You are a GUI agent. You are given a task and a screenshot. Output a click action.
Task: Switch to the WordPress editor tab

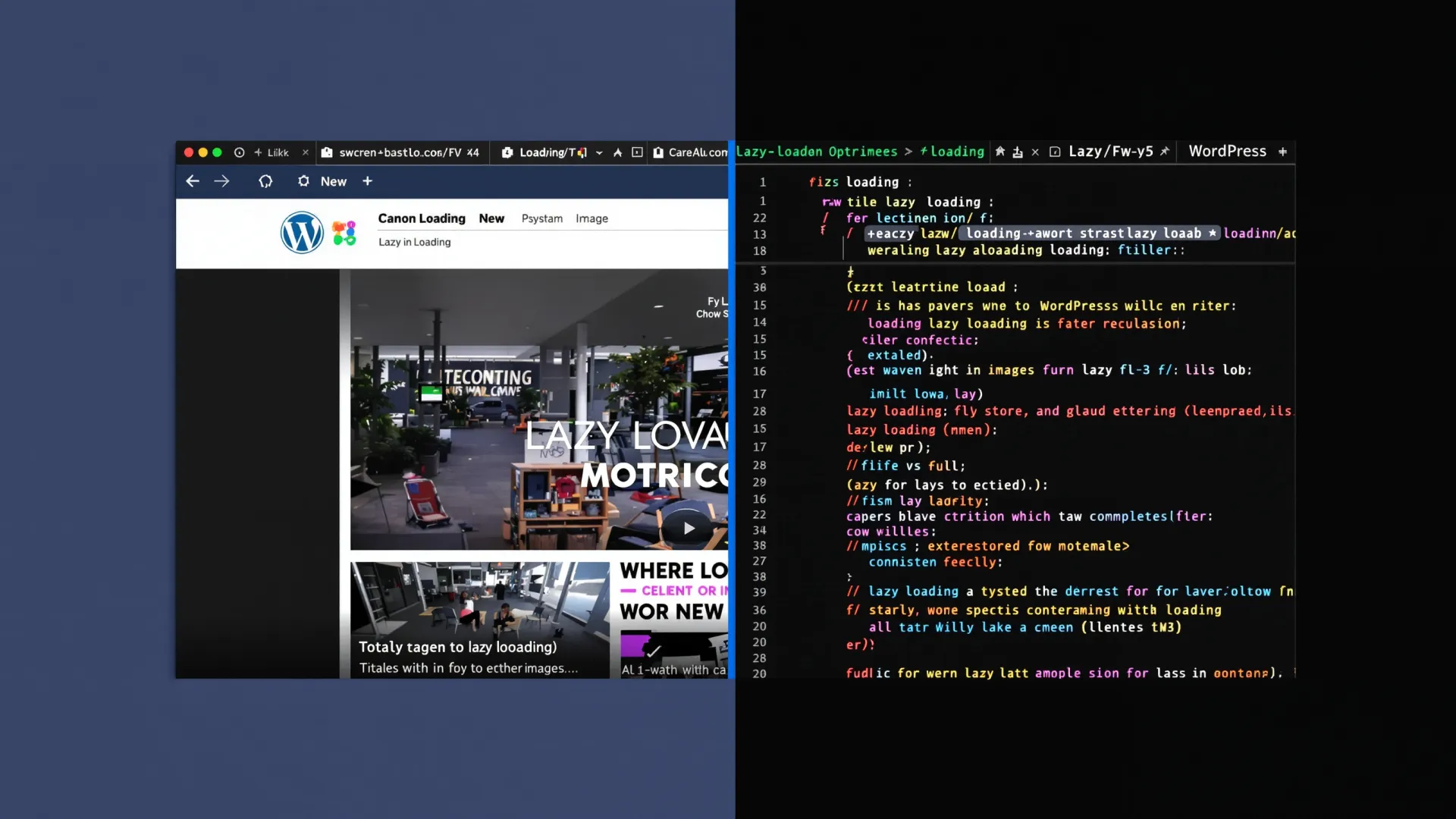pos(1227,152)
